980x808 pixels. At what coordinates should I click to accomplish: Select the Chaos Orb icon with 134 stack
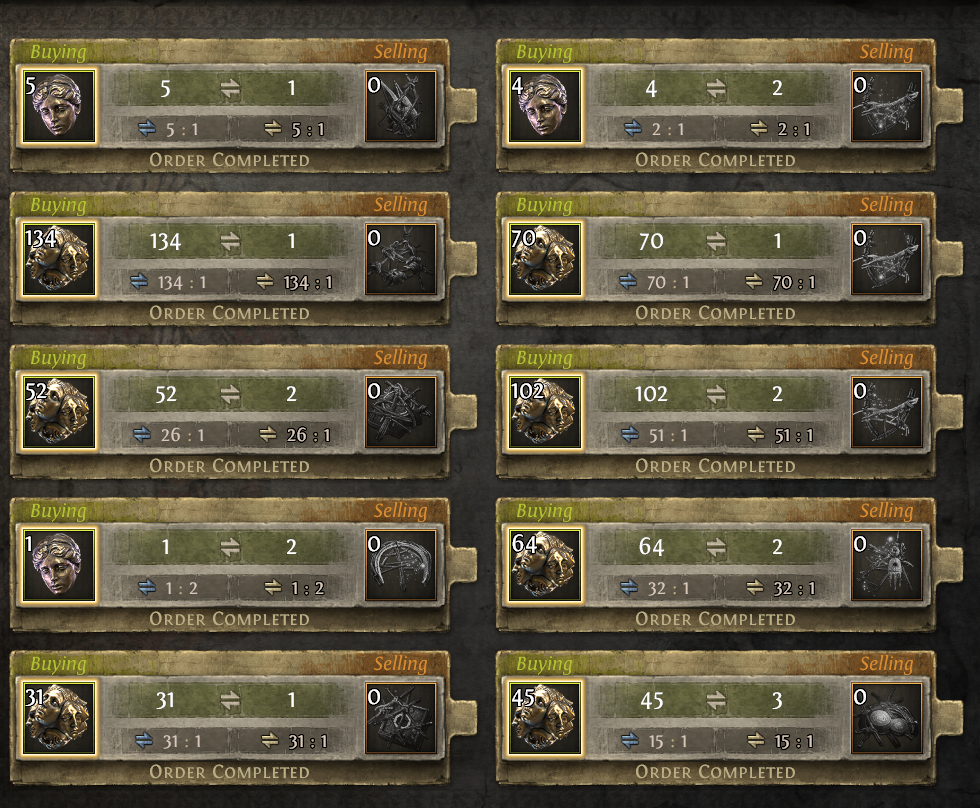point(59,259)
